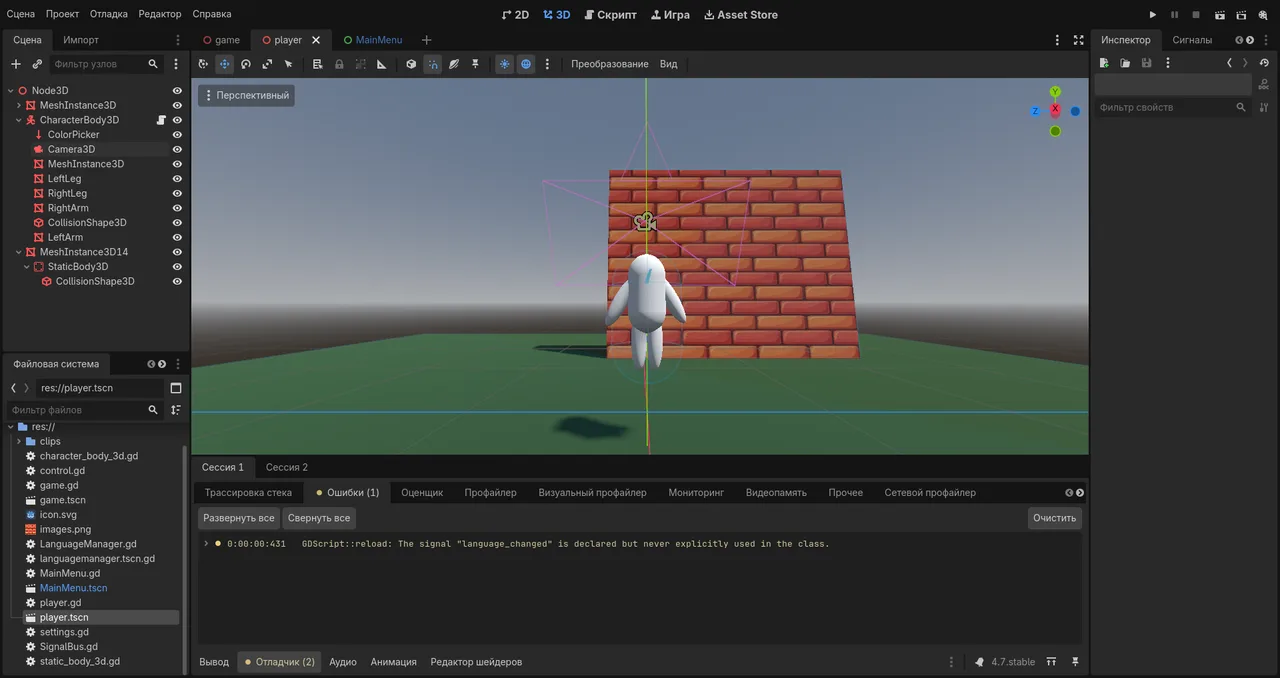The image size is (1280, 678).
Task: Open the Перспективный viewport dropdown menu
Action: pos(246,96)
